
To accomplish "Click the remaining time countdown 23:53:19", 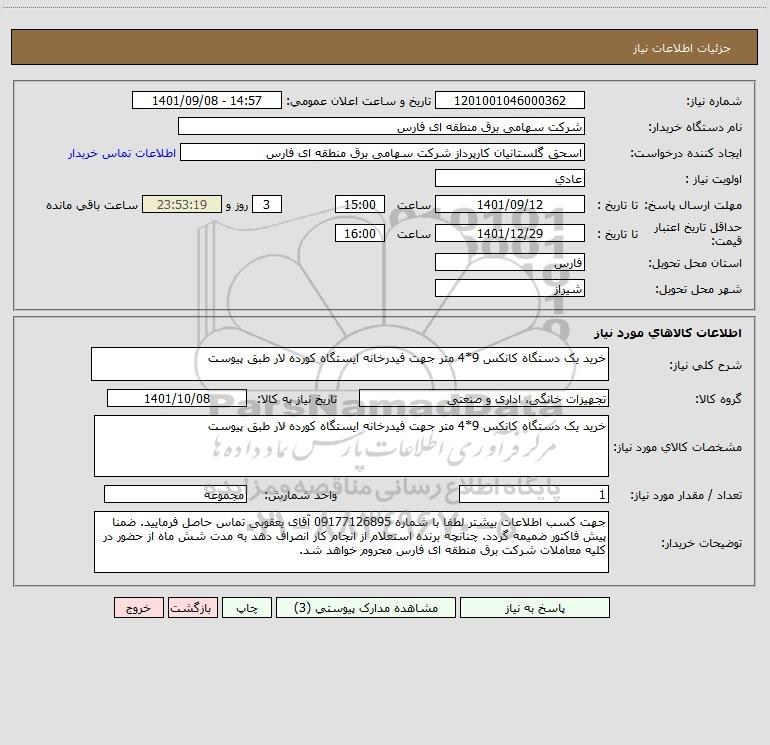I will click(182, 205).
